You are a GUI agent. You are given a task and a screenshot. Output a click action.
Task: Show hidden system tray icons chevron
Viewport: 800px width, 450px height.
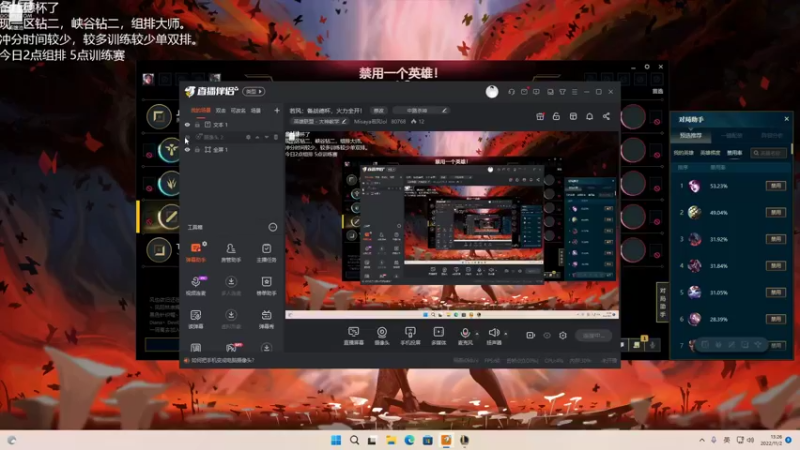[702, 440]
